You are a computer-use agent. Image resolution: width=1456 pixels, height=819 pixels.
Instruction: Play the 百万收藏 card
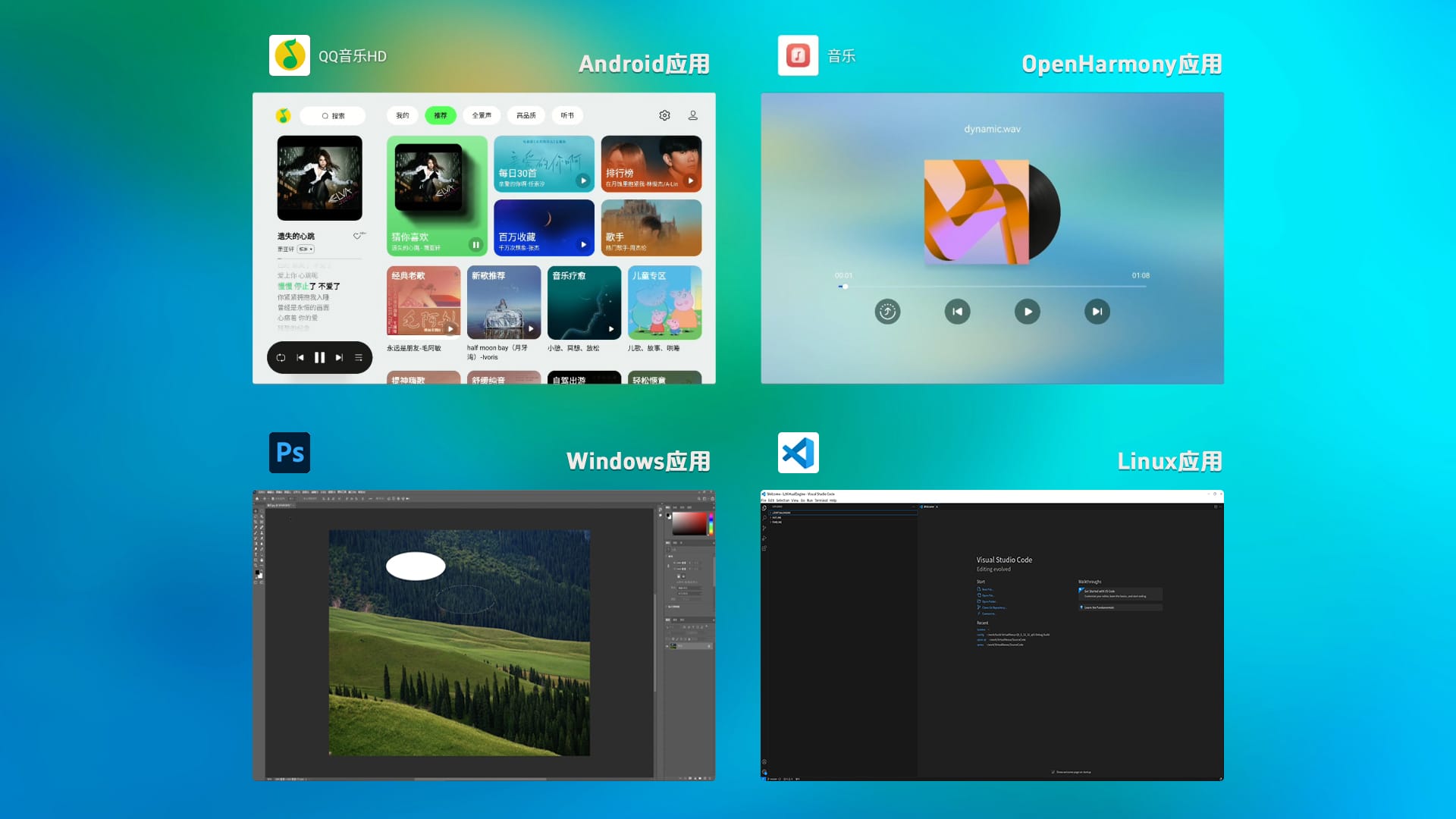pos(583,244)
